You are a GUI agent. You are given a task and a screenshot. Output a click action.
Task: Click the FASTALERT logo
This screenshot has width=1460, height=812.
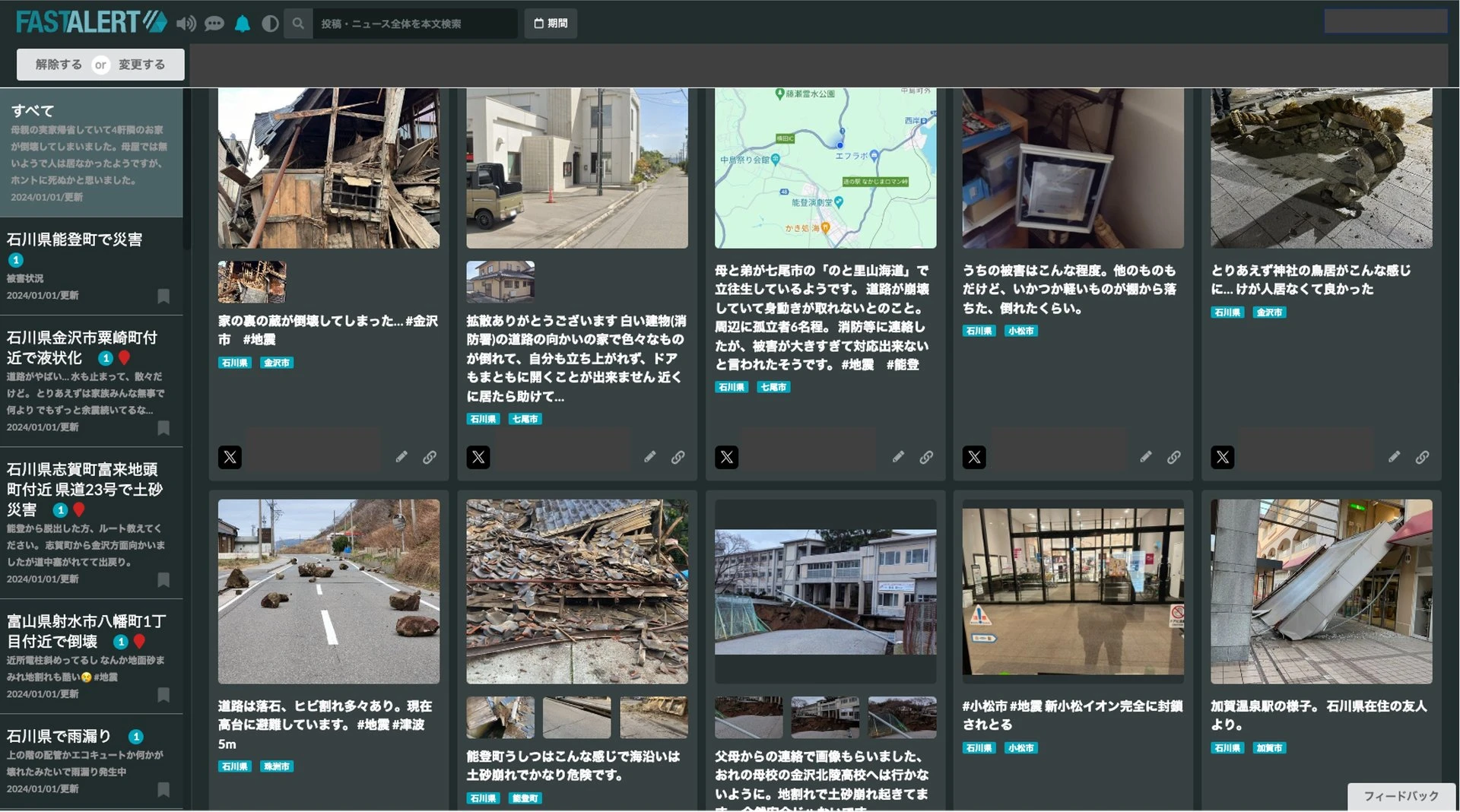[x=91, y=22]
